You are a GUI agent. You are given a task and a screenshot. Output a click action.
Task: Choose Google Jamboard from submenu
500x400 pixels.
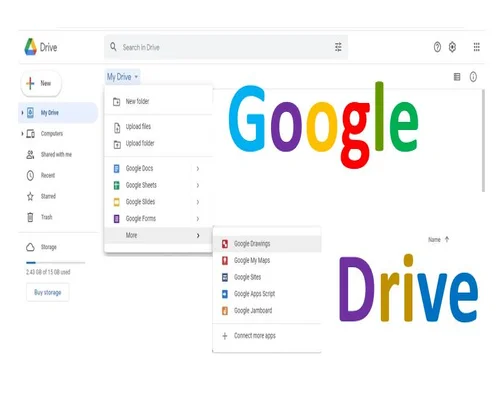coord(267,311)
